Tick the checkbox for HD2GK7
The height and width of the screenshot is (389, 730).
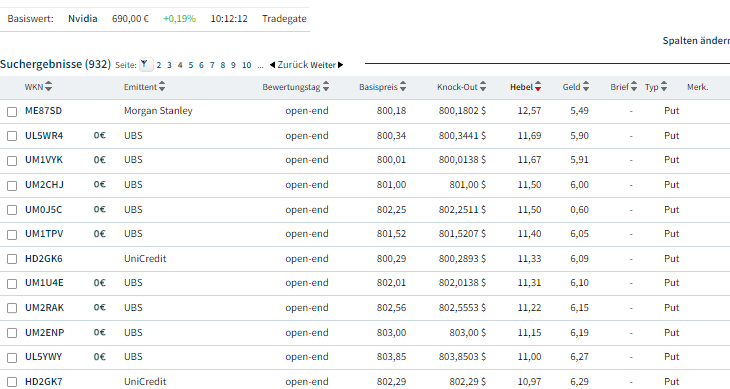pos(12,382)
